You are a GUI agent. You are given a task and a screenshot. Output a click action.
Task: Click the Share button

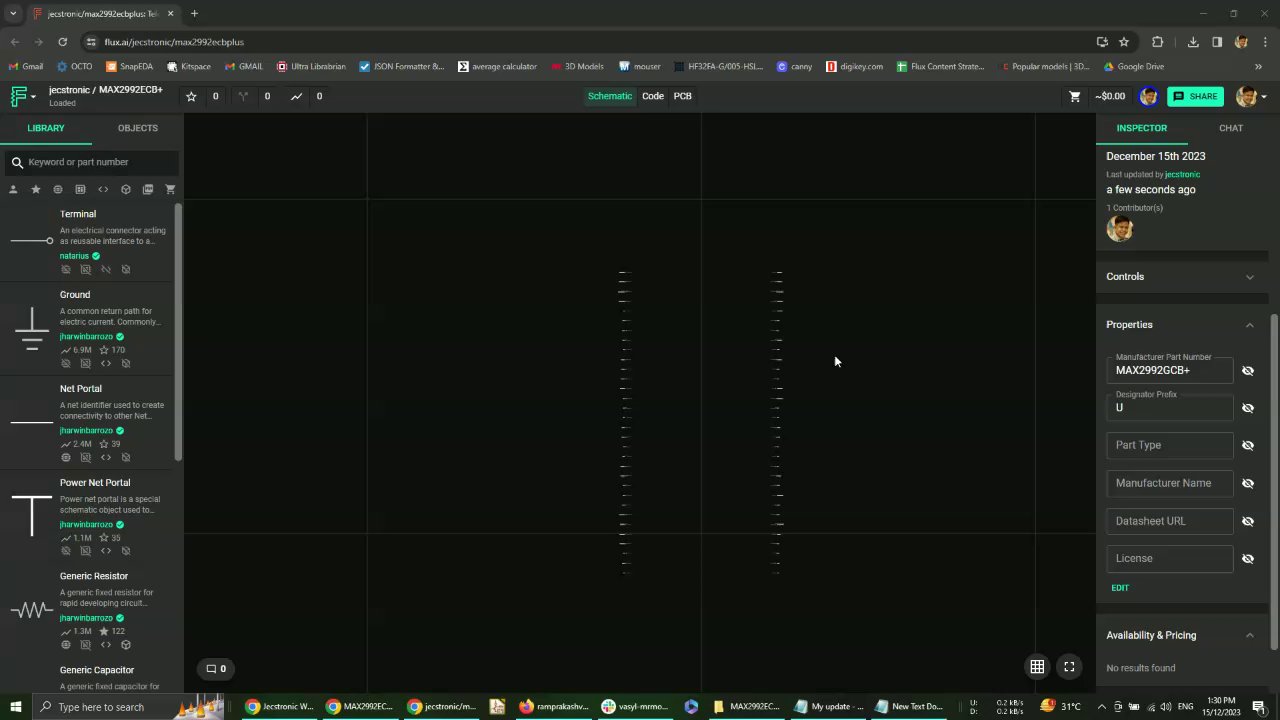[1195, 96]
